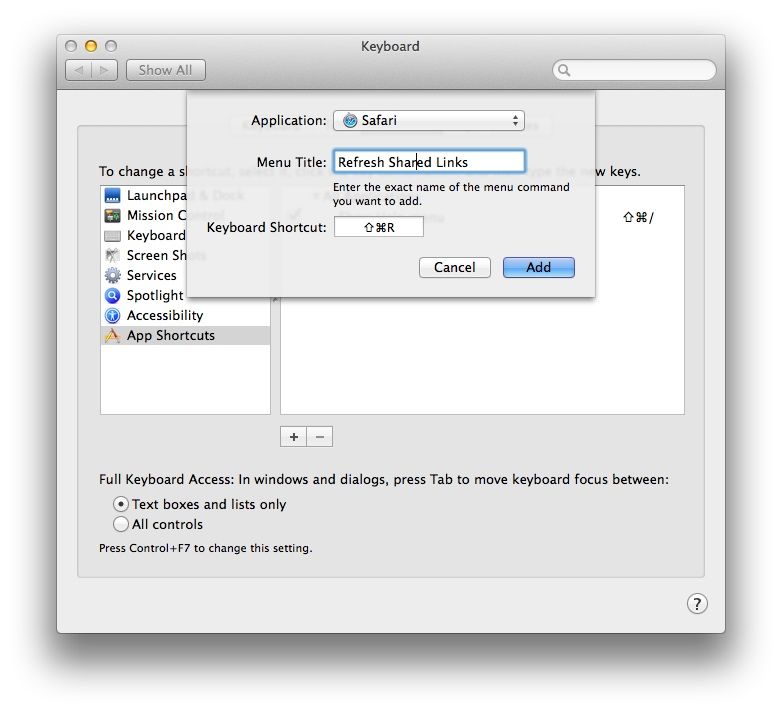Viewport: 782px width, 712px height.
Task: Select Text boxes and lists only
Action: coord(121,504)
